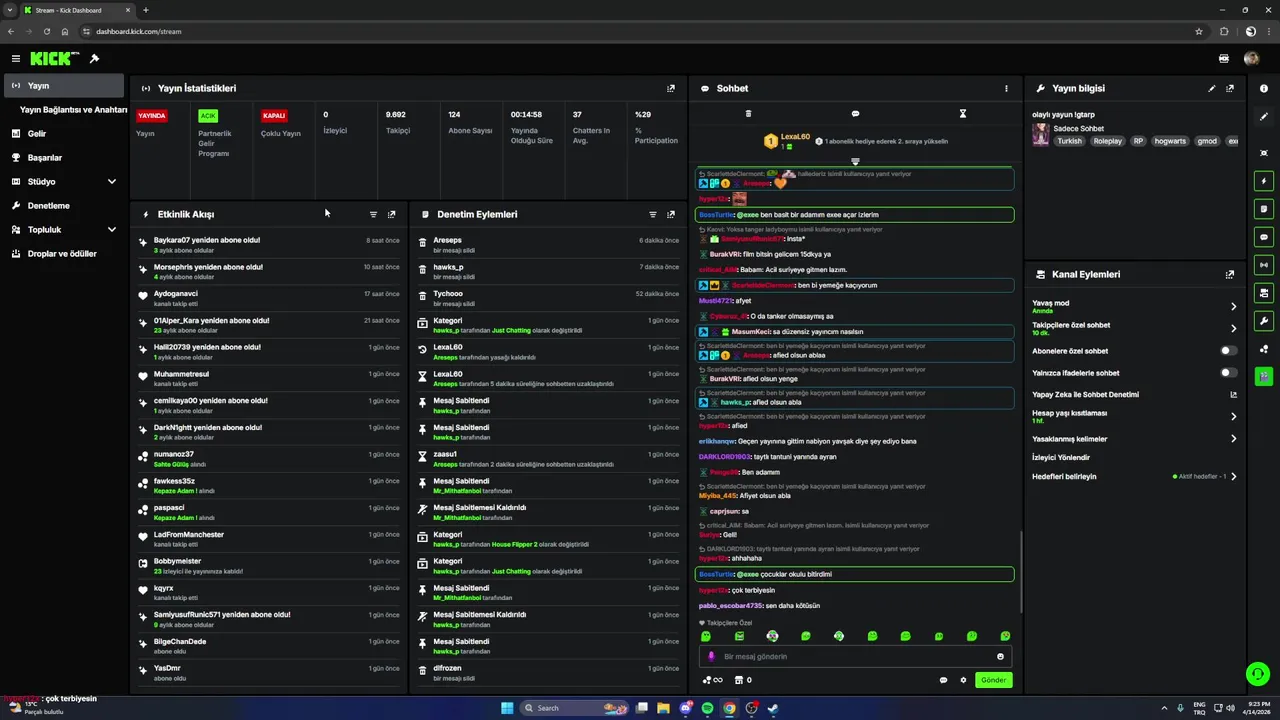Open Spotify from the taskbar
The height and width of the screenshot is (720, 1280).
(x=707, y=708)
